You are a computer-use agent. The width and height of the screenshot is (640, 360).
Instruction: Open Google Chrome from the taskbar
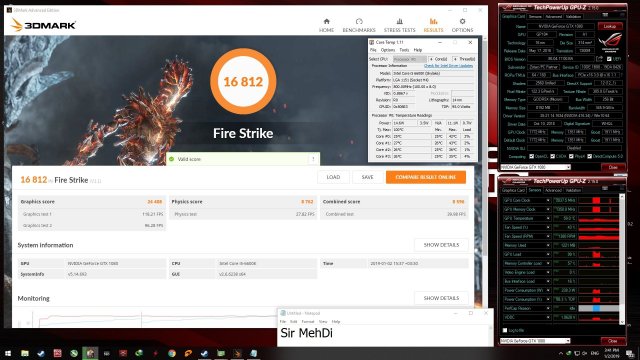(x=172, y=353)
